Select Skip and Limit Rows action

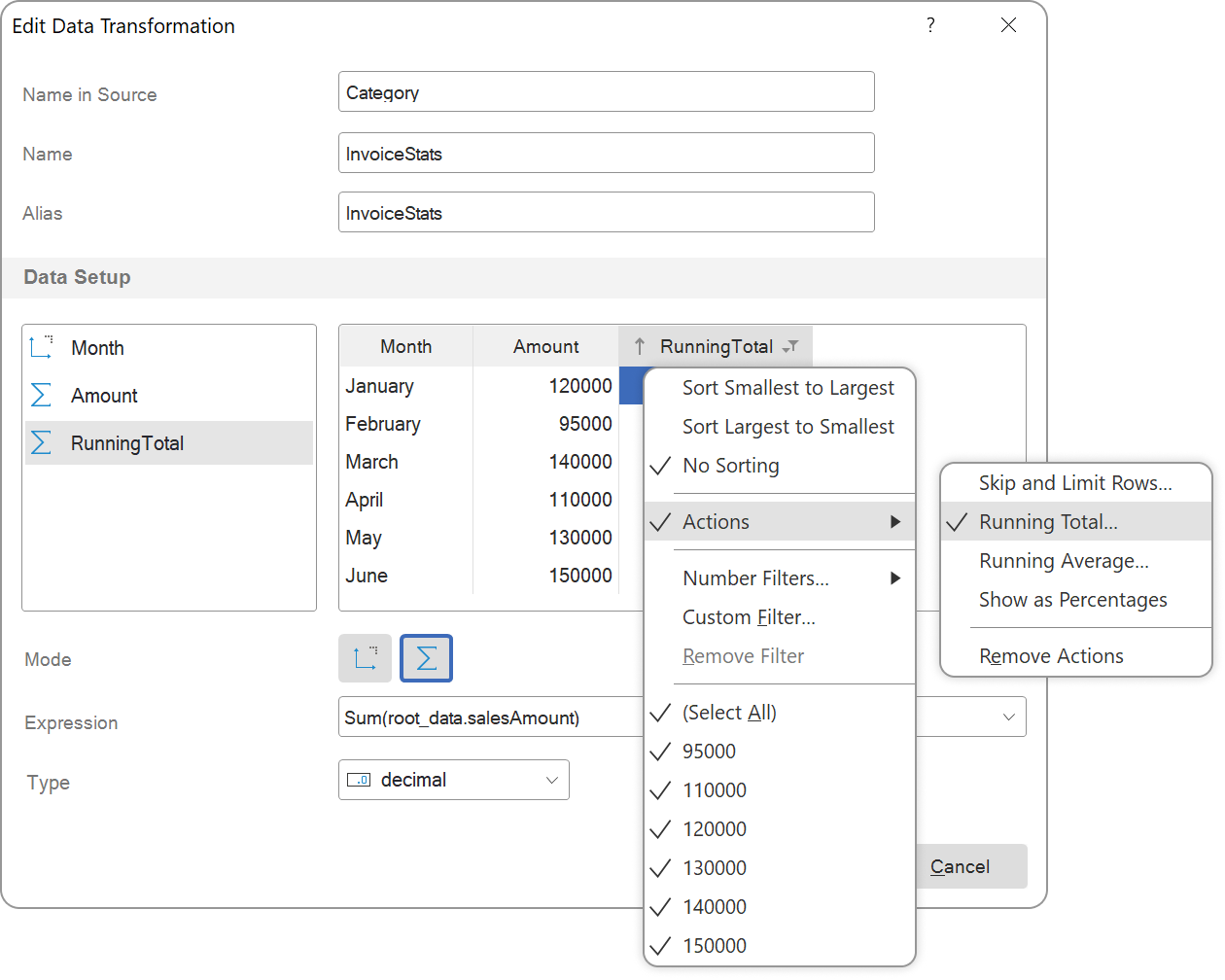coord(1076,483)
